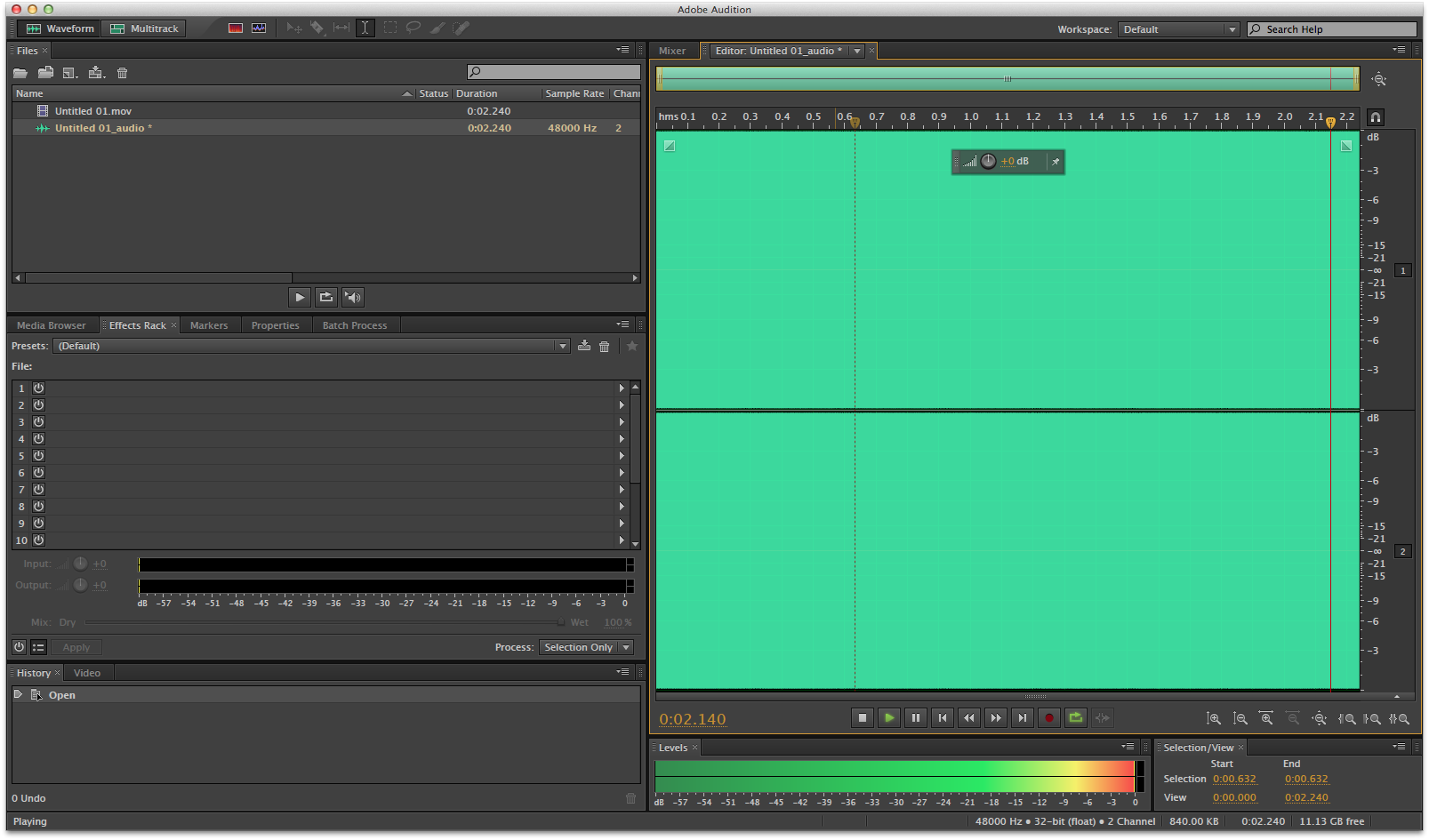The height and width of the screenshot is (840, 1429).
Task: Show the Spectral Frequency Display
Action: point(236,28)
